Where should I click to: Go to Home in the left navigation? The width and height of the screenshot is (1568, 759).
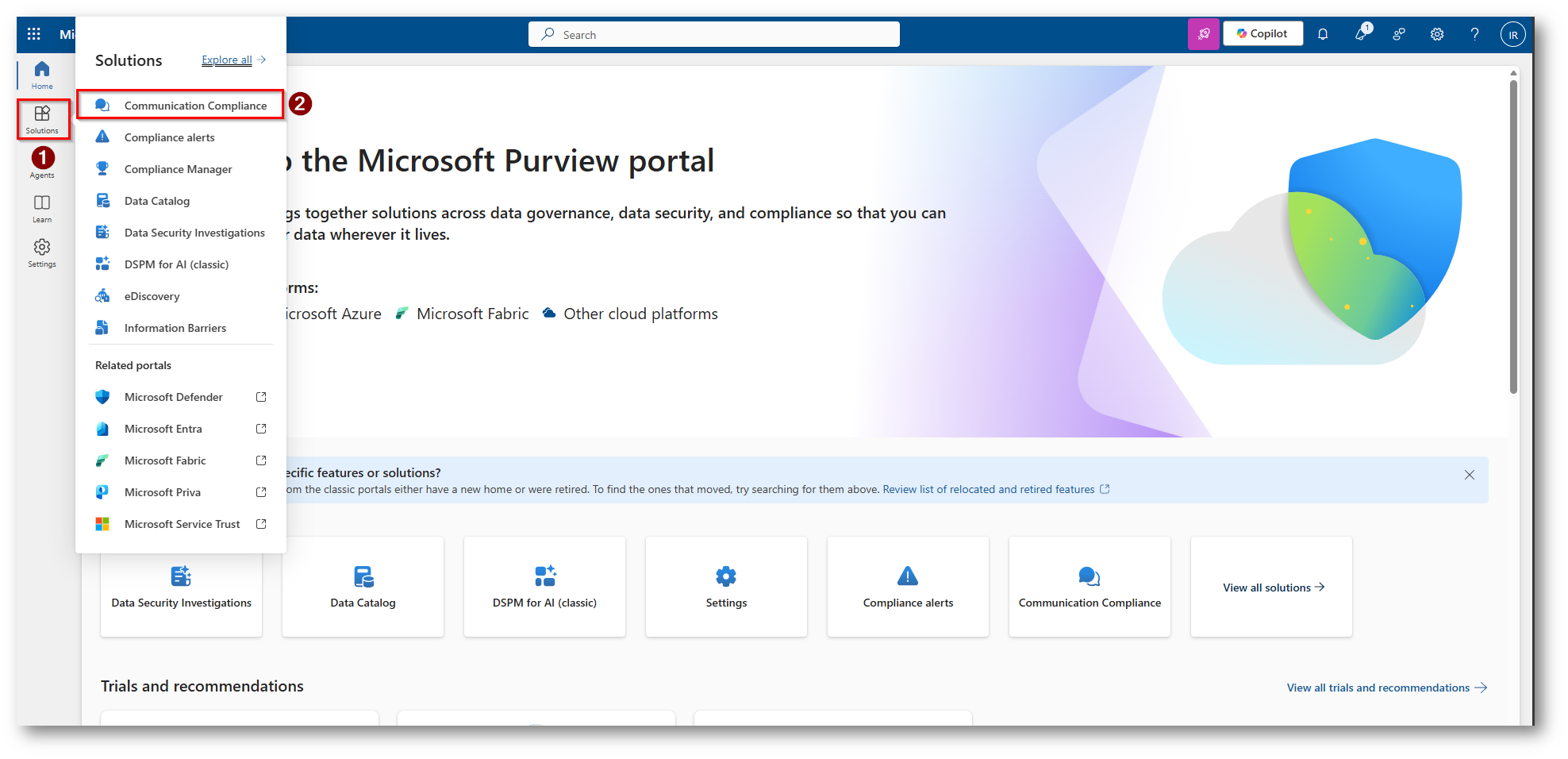click(42, 75)
